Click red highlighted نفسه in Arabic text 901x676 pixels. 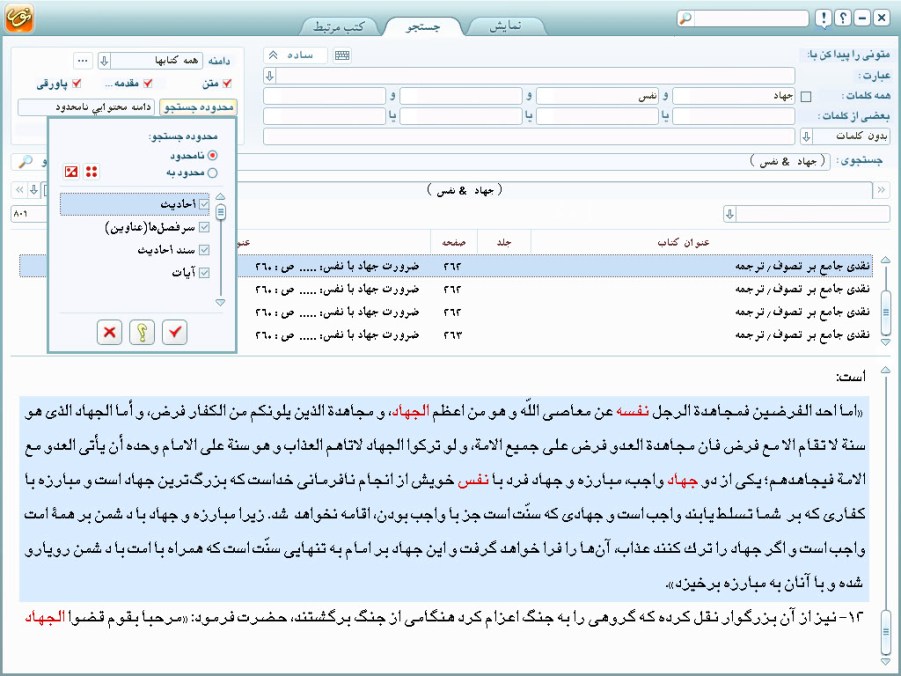point(633,411)
